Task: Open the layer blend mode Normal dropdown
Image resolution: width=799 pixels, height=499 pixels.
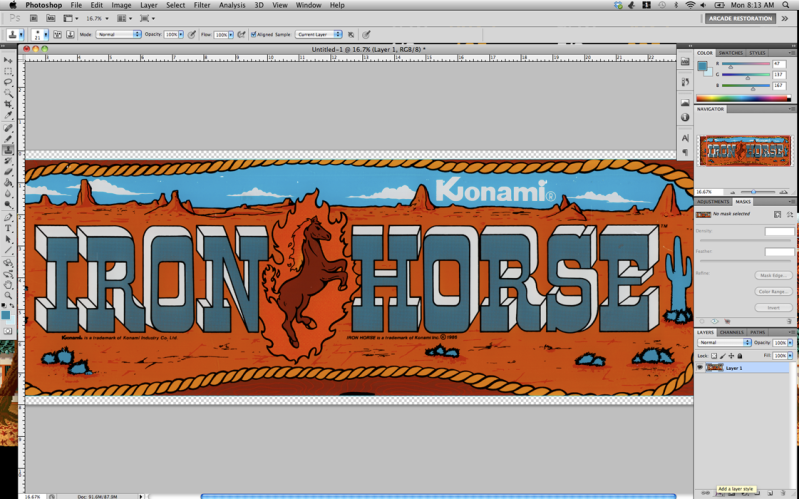Action: 724,343
